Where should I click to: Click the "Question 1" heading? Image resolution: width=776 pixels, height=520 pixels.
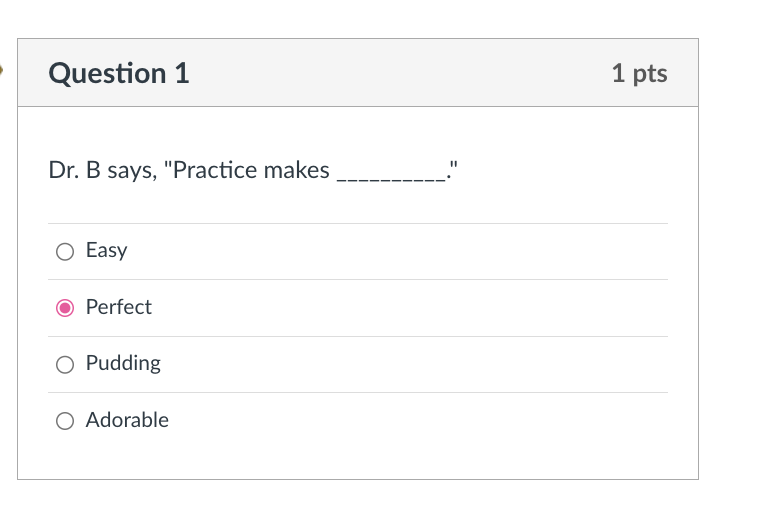pyautogui.click(x=119, y=73)
